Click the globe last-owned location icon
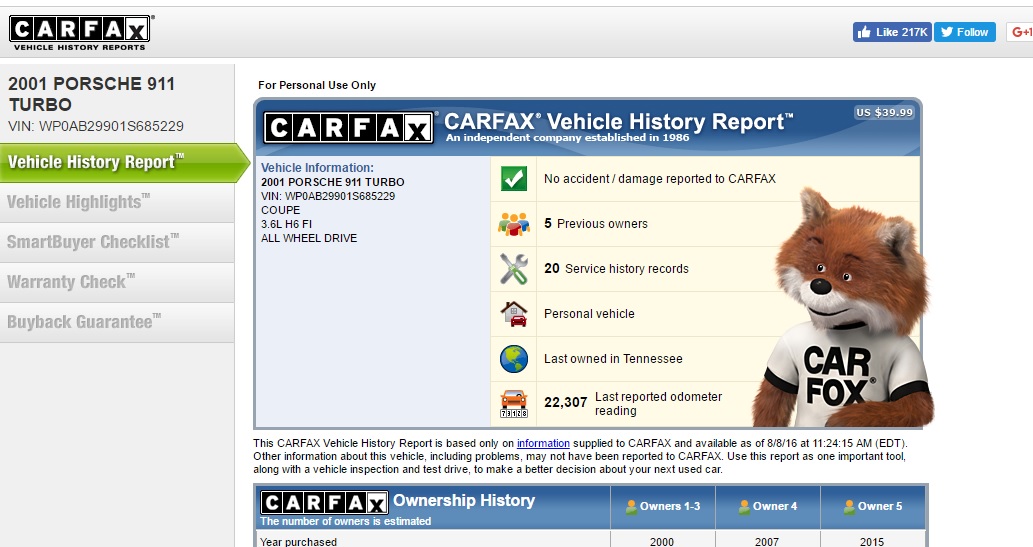 pos(513,358)
